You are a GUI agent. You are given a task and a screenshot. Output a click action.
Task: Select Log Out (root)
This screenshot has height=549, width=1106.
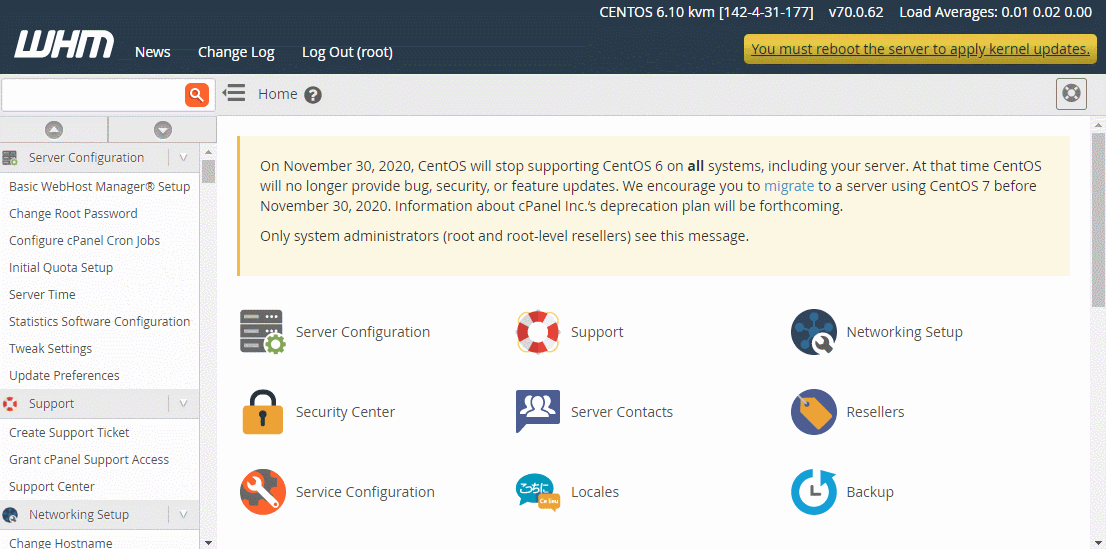(348, 52)
